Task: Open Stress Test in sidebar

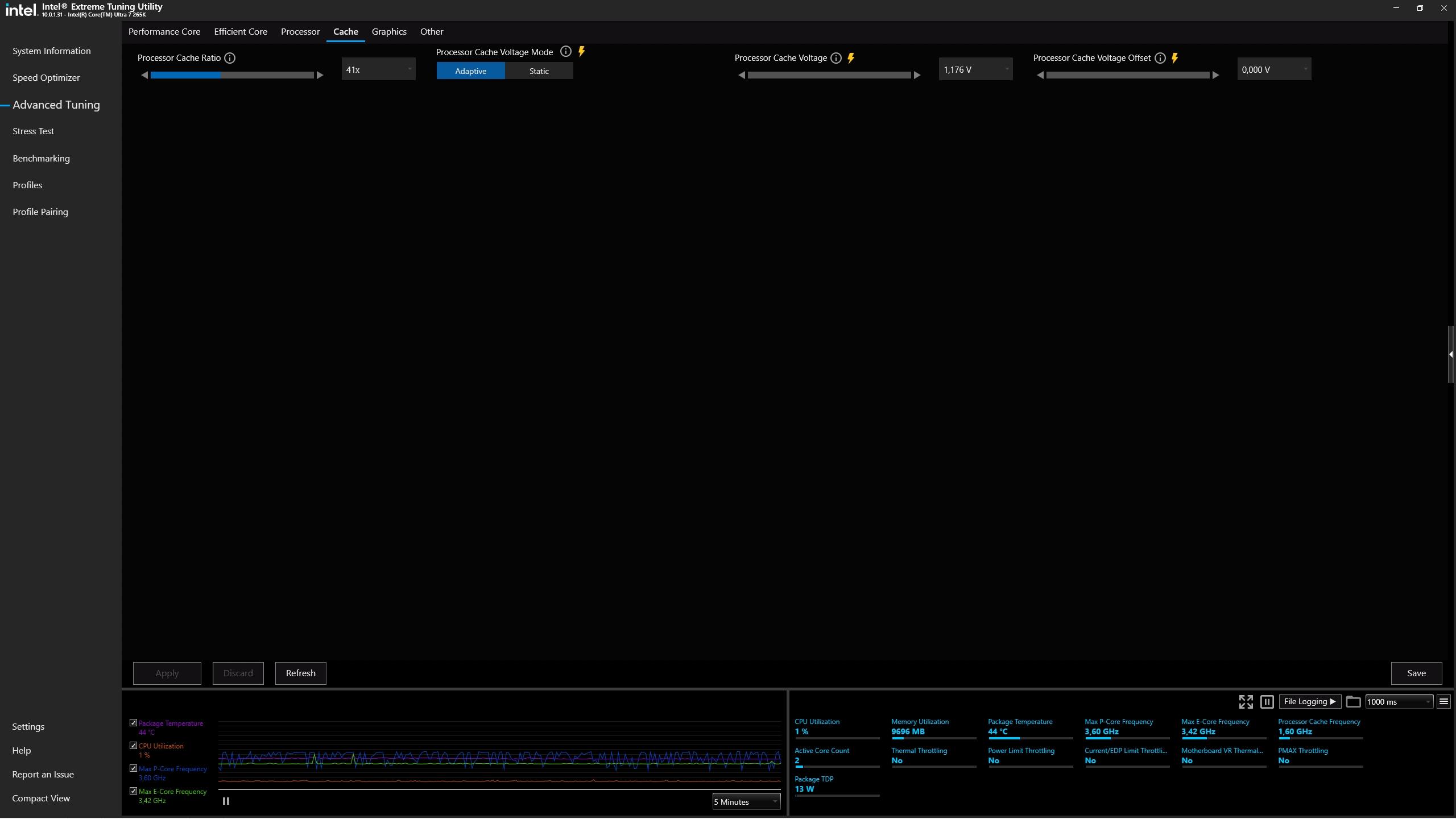Action: 33,131
